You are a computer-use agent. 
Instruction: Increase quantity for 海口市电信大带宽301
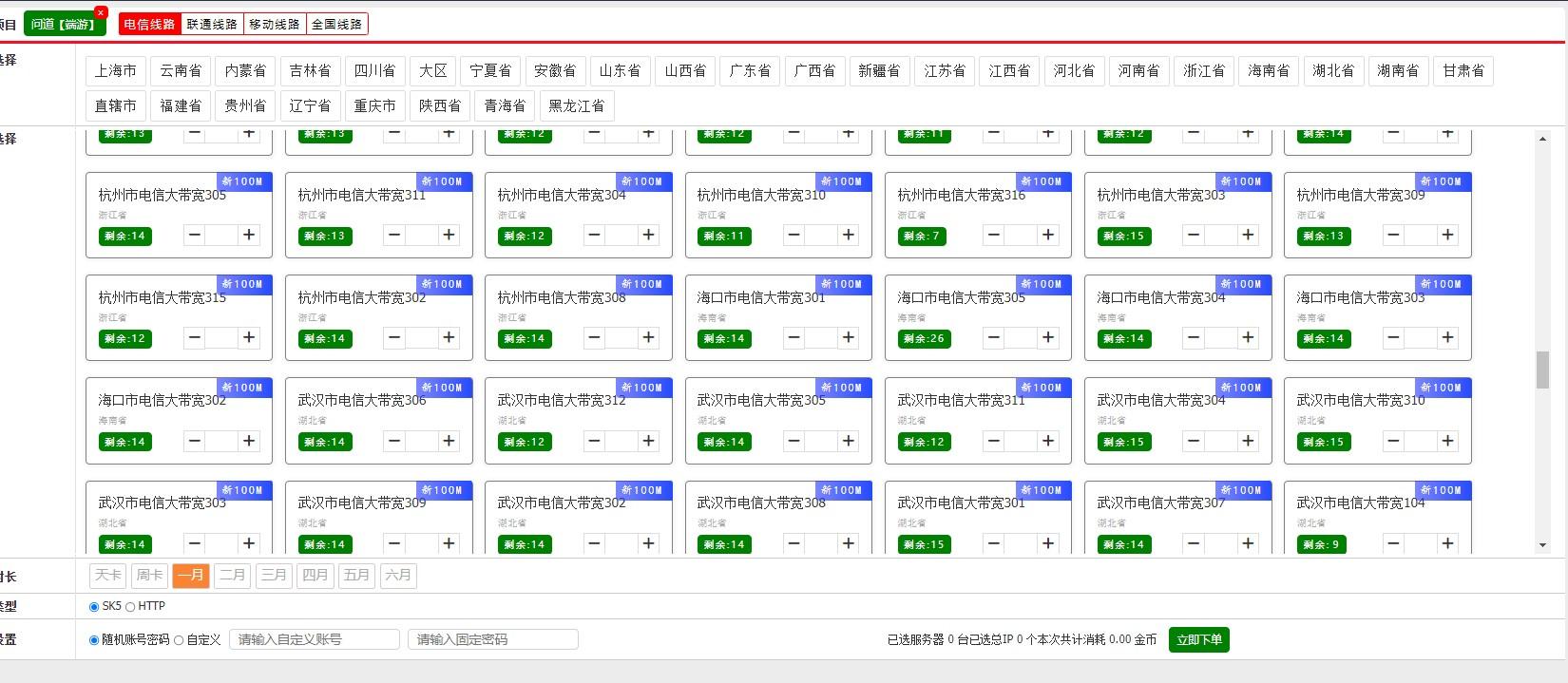coord(849,337)
